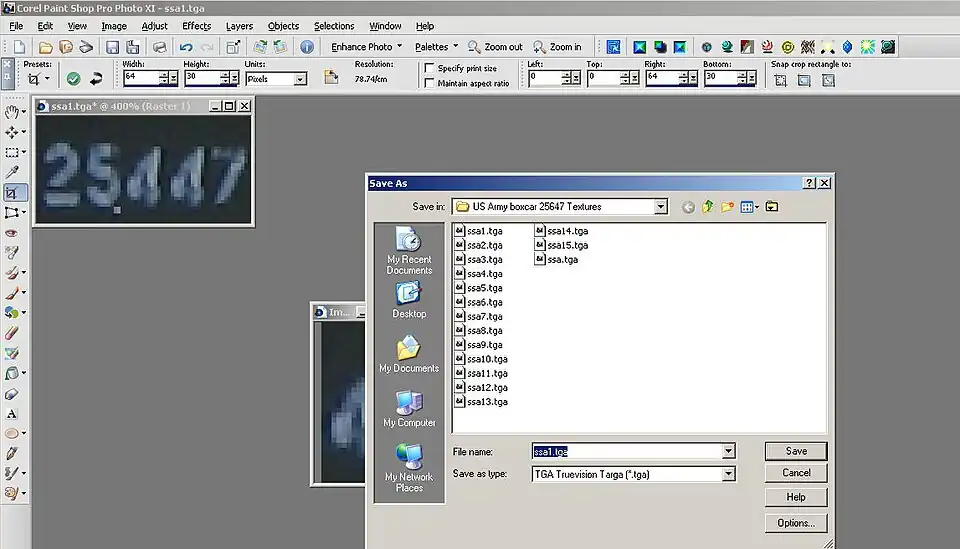Click the Options... button

pyautogui.click(x=796, y=522)
